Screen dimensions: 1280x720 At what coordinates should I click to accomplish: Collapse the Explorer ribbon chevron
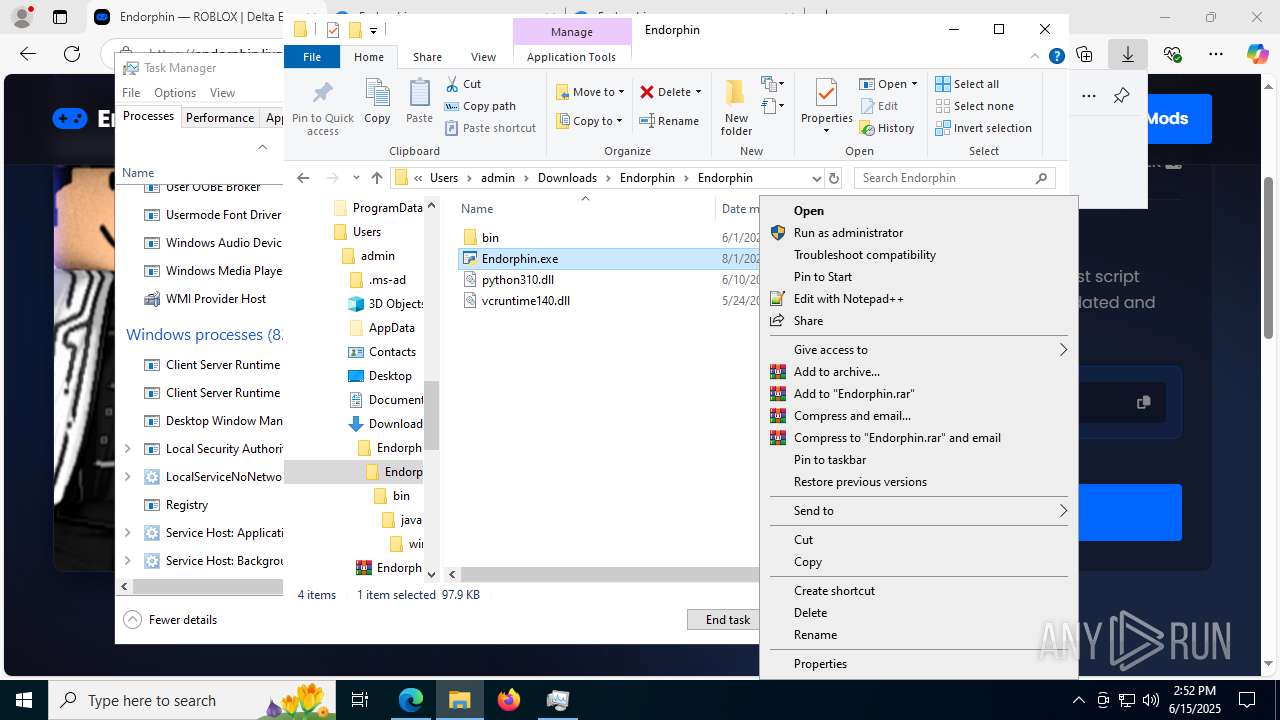[x=1036, y=57]
